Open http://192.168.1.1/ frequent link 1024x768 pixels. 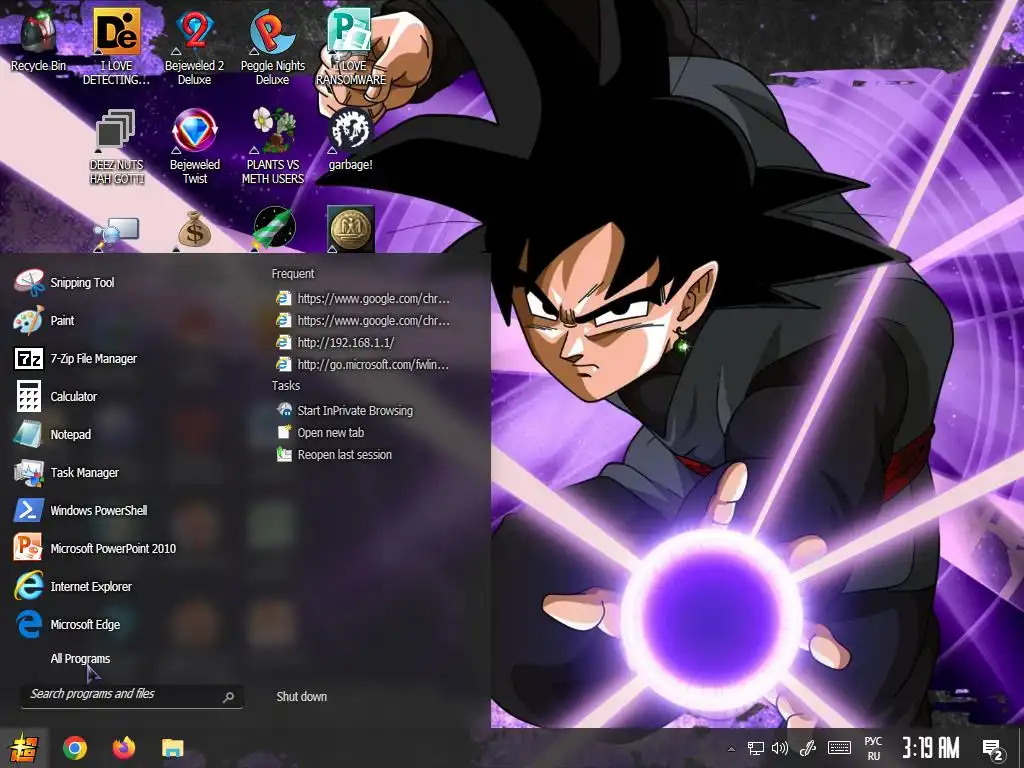336,342
